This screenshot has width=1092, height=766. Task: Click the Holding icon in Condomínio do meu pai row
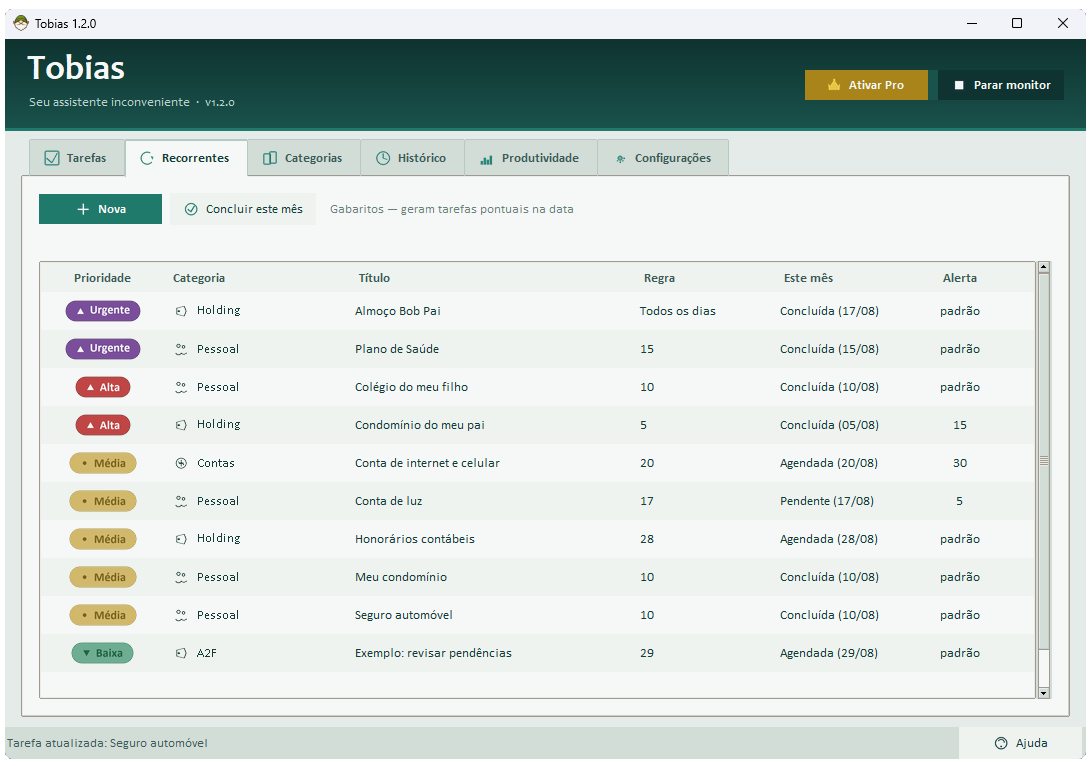point(181,425)
